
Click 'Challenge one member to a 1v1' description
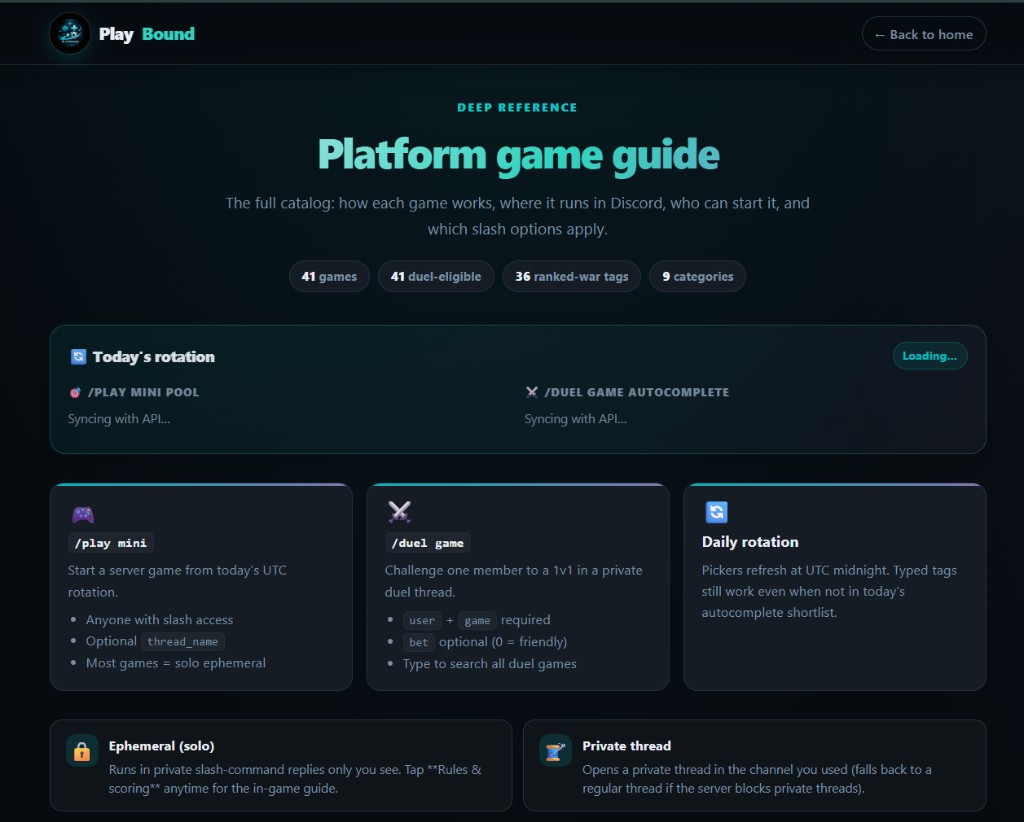tap(513, 581)
